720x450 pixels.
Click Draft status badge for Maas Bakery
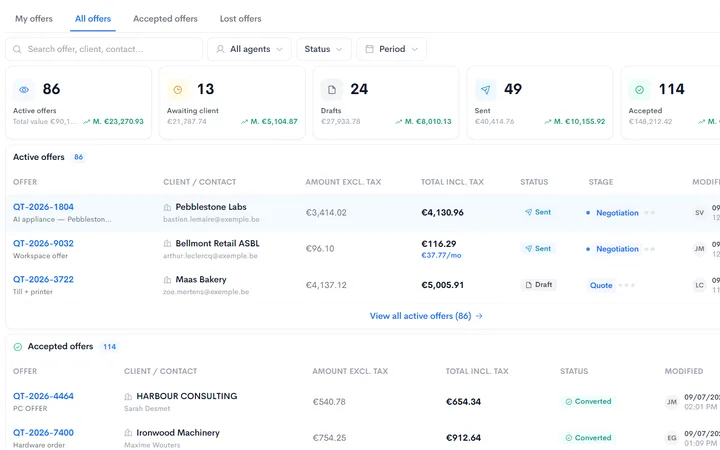pos(539,285)
